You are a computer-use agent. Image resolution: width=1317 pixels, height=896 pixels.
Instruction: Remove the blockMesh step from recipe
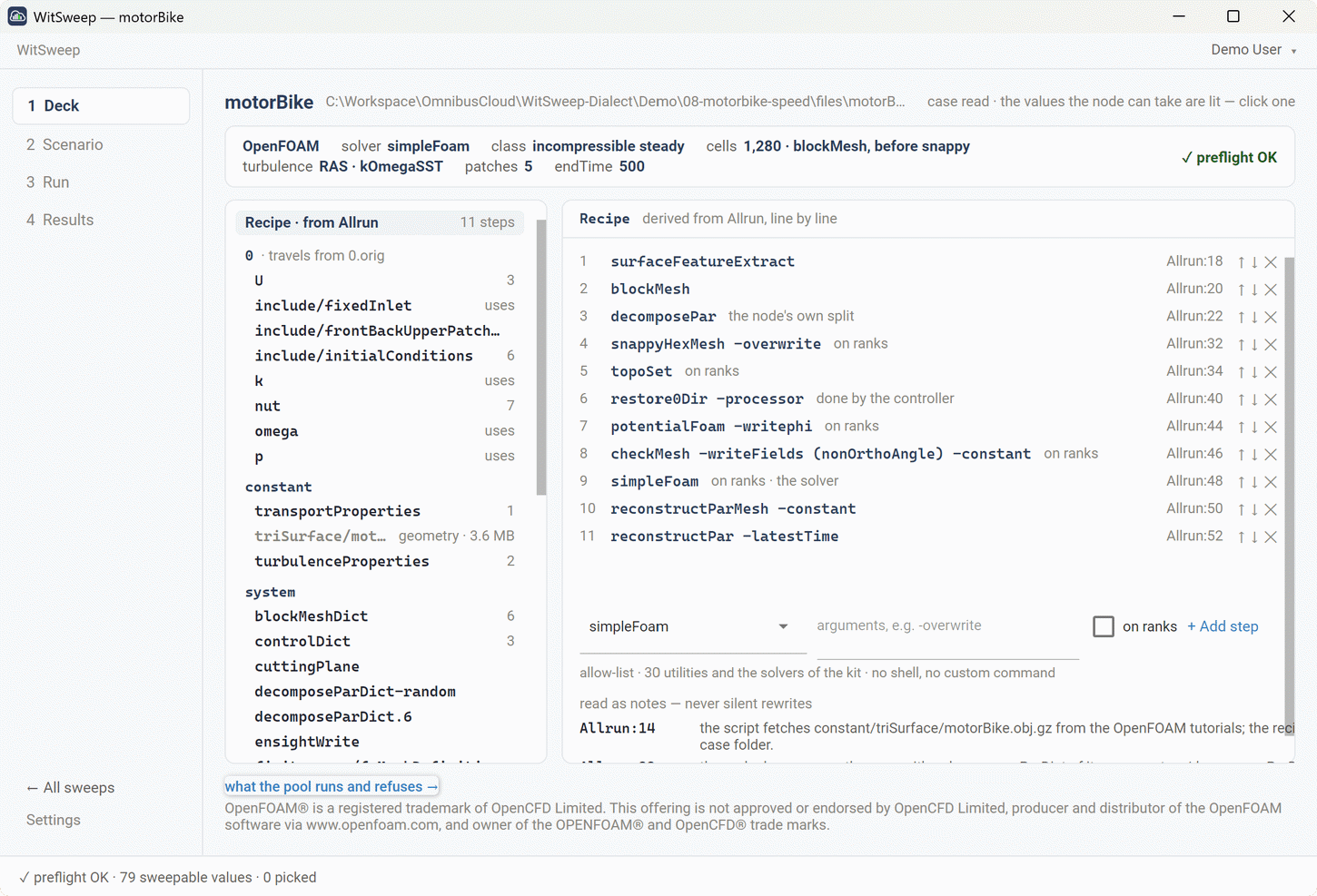coord(1271,290)
